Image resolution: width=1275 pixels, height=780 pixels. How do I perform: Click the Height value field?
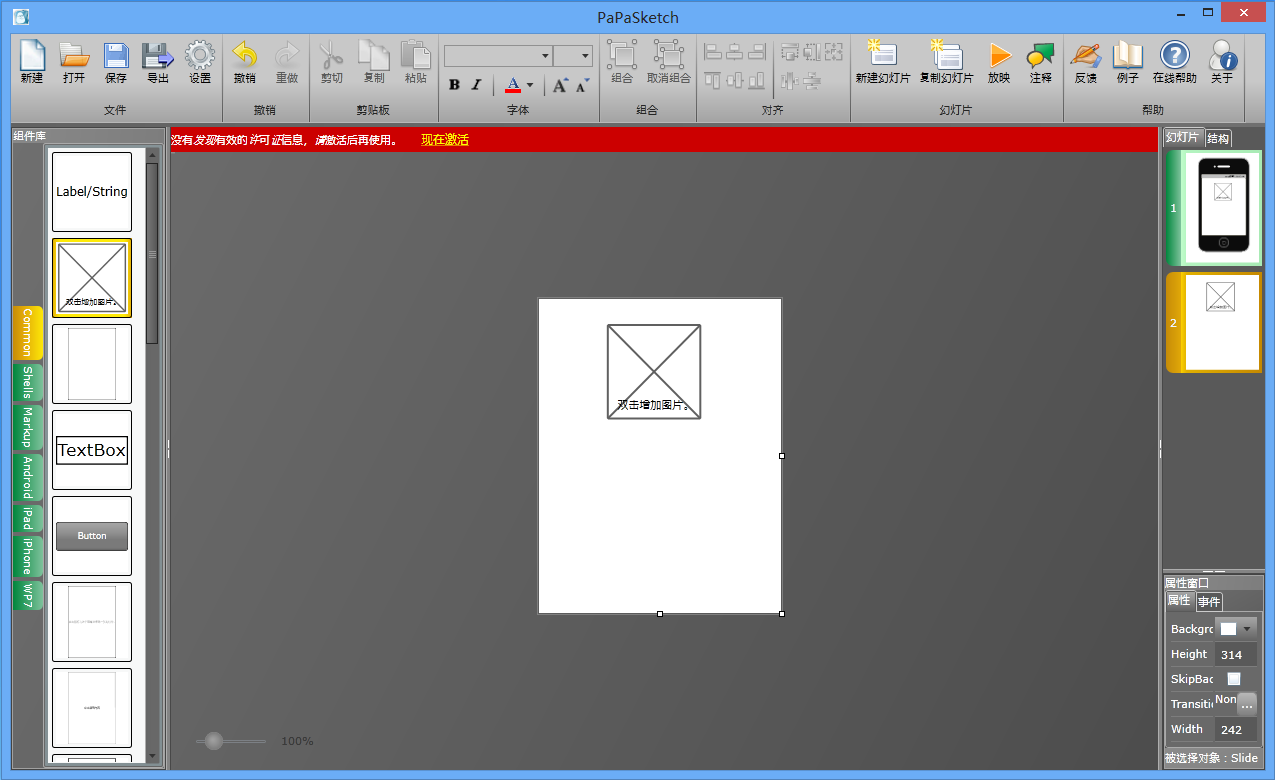click(1236, 655)
